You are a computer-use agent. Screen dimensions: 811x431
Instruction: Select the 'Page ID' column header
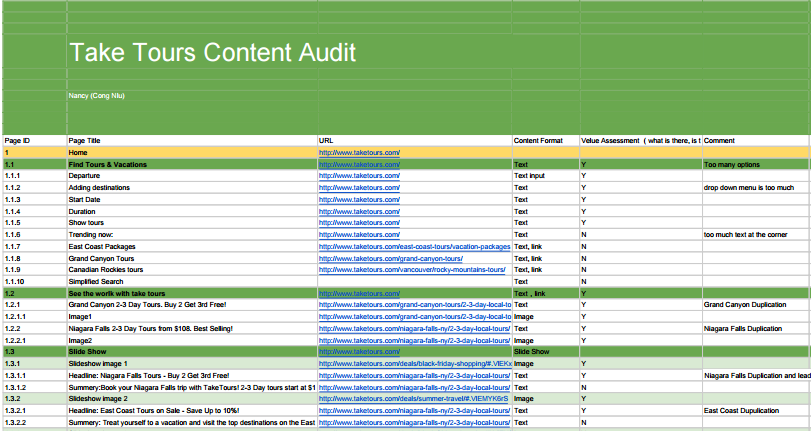[x=35, y=141]
